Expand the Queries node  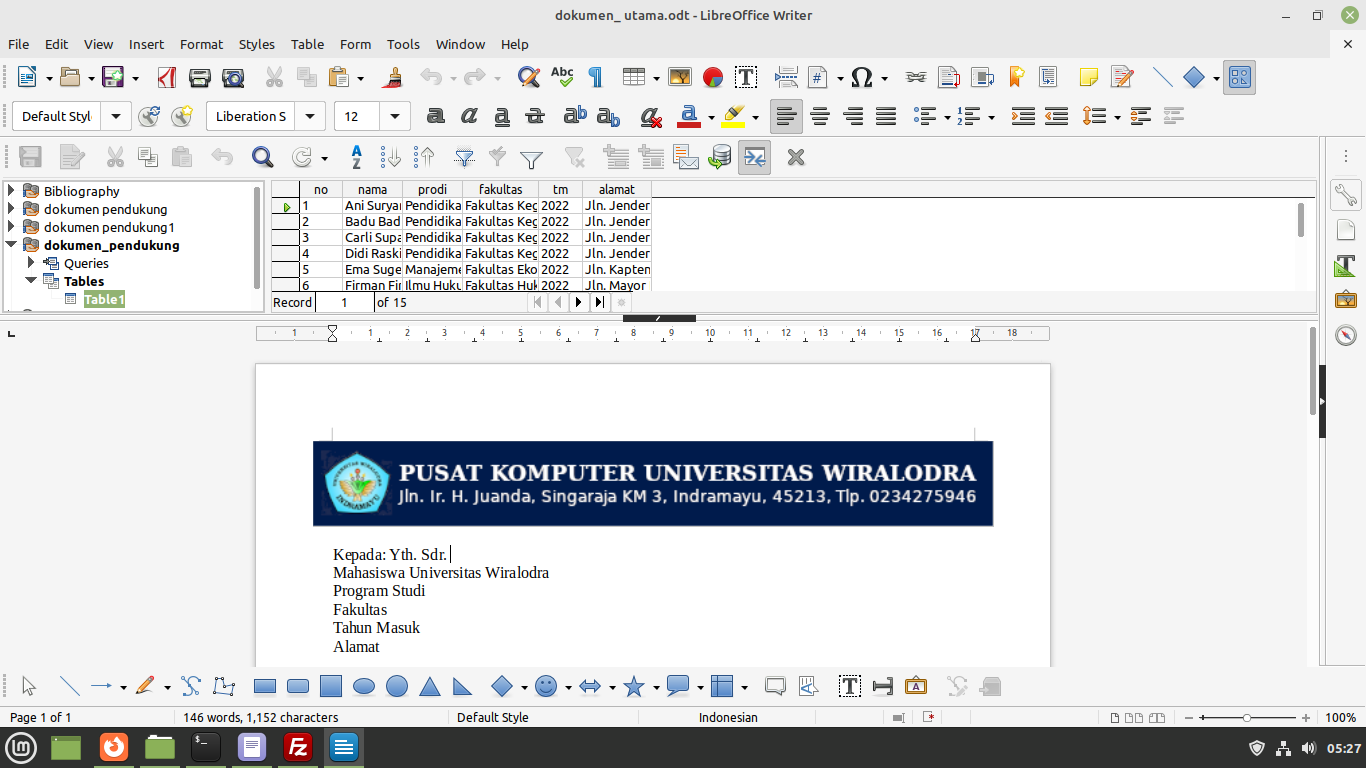31,263
